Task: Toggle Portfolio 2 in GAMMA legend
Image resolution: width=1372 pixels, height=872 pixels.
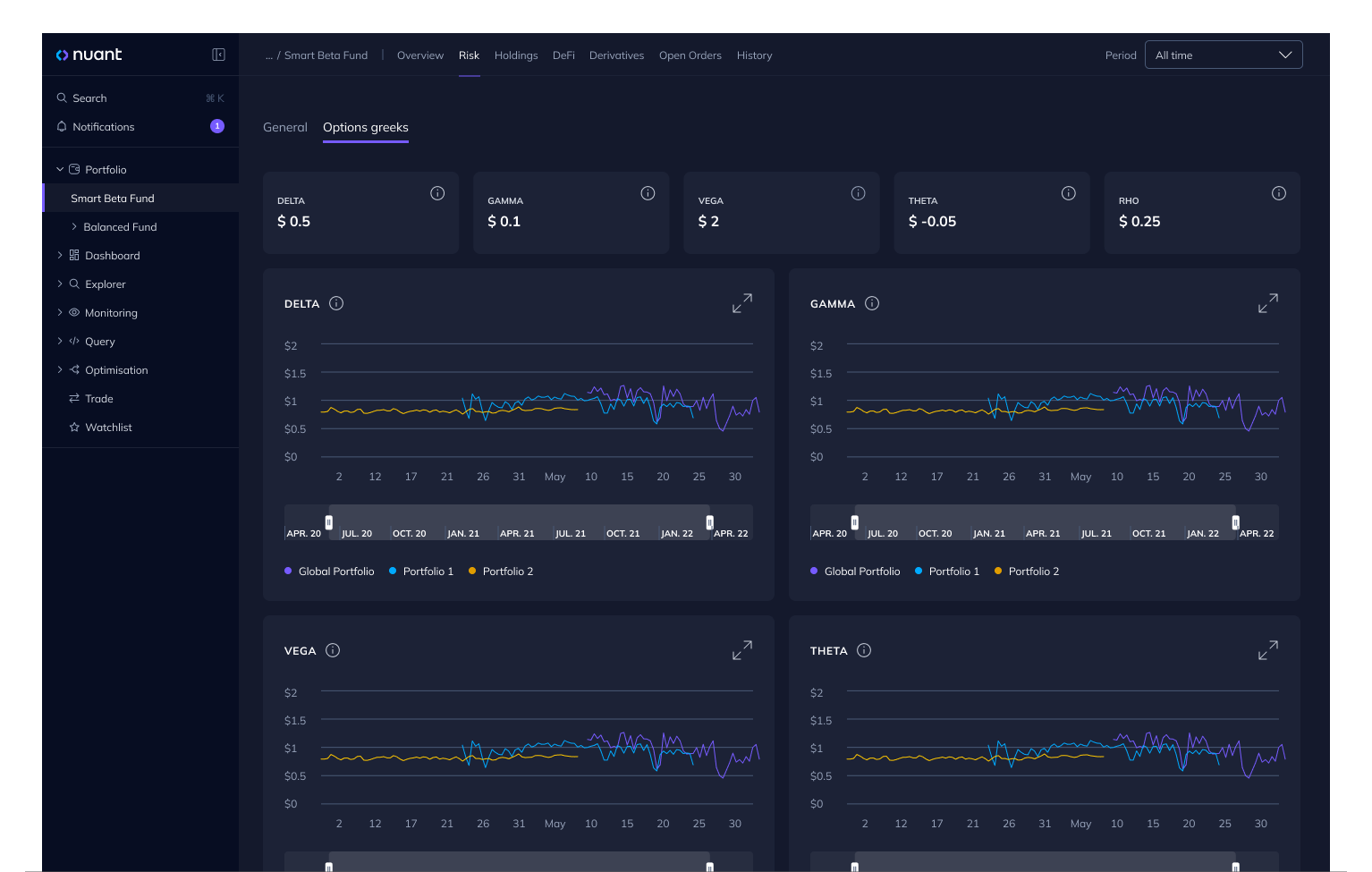Action: [1027, 571]
